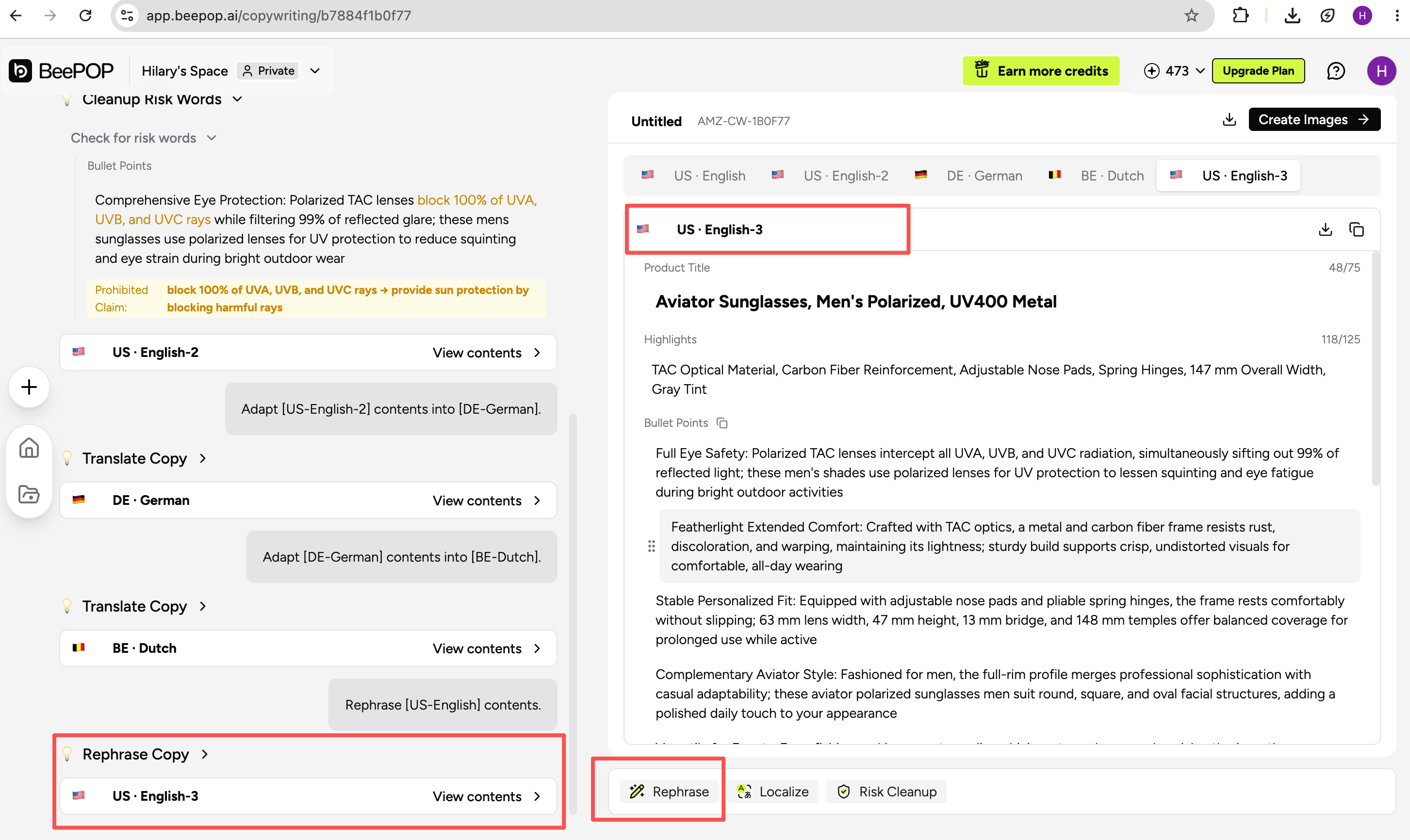
Task: Click the BeePOP logo
Action: click(x=61, y=71)
